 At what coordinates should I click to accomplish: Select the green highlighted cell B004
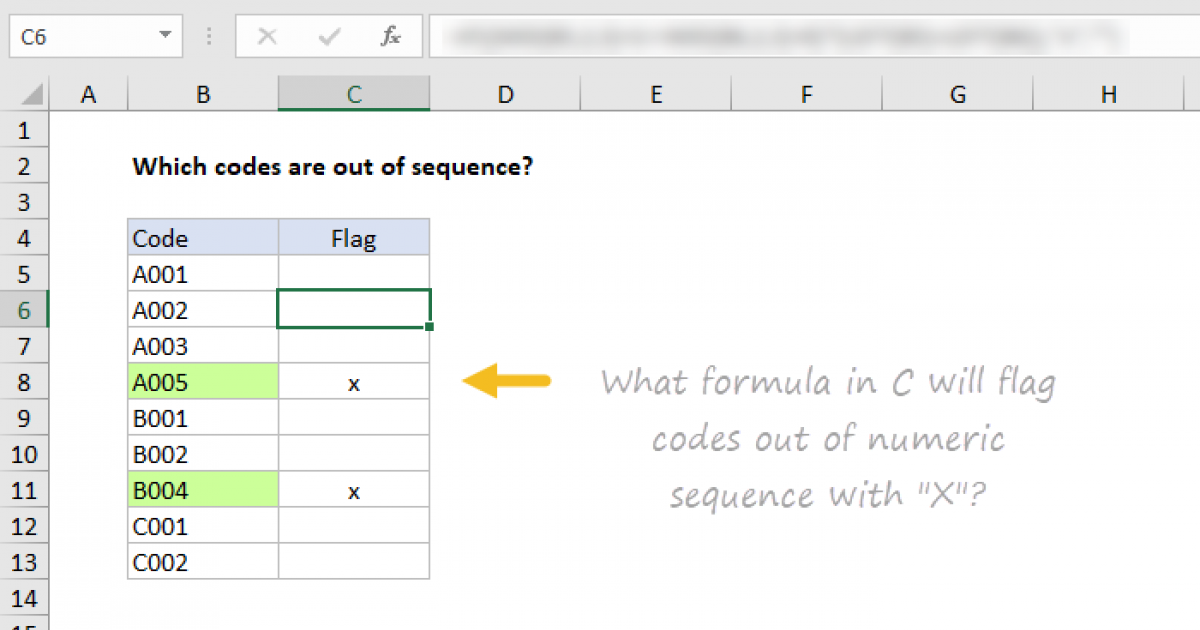[202, 490]
